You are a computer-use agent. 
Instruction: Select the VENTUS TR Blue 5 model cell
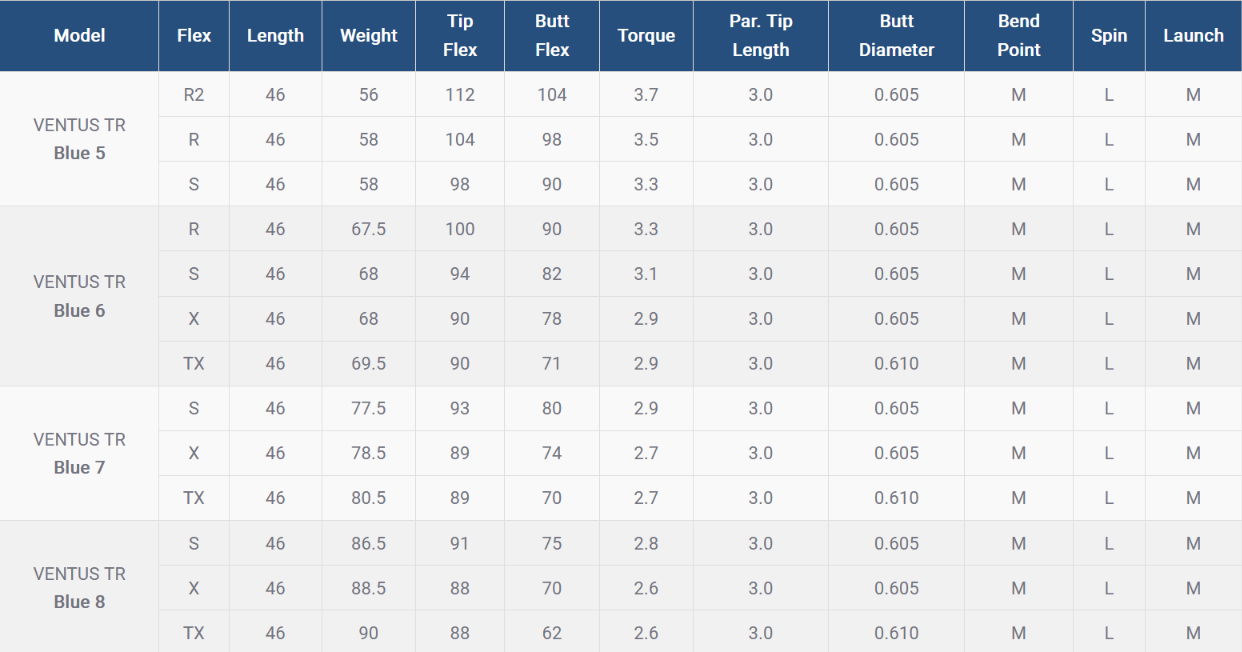click(x=79, y=139)
